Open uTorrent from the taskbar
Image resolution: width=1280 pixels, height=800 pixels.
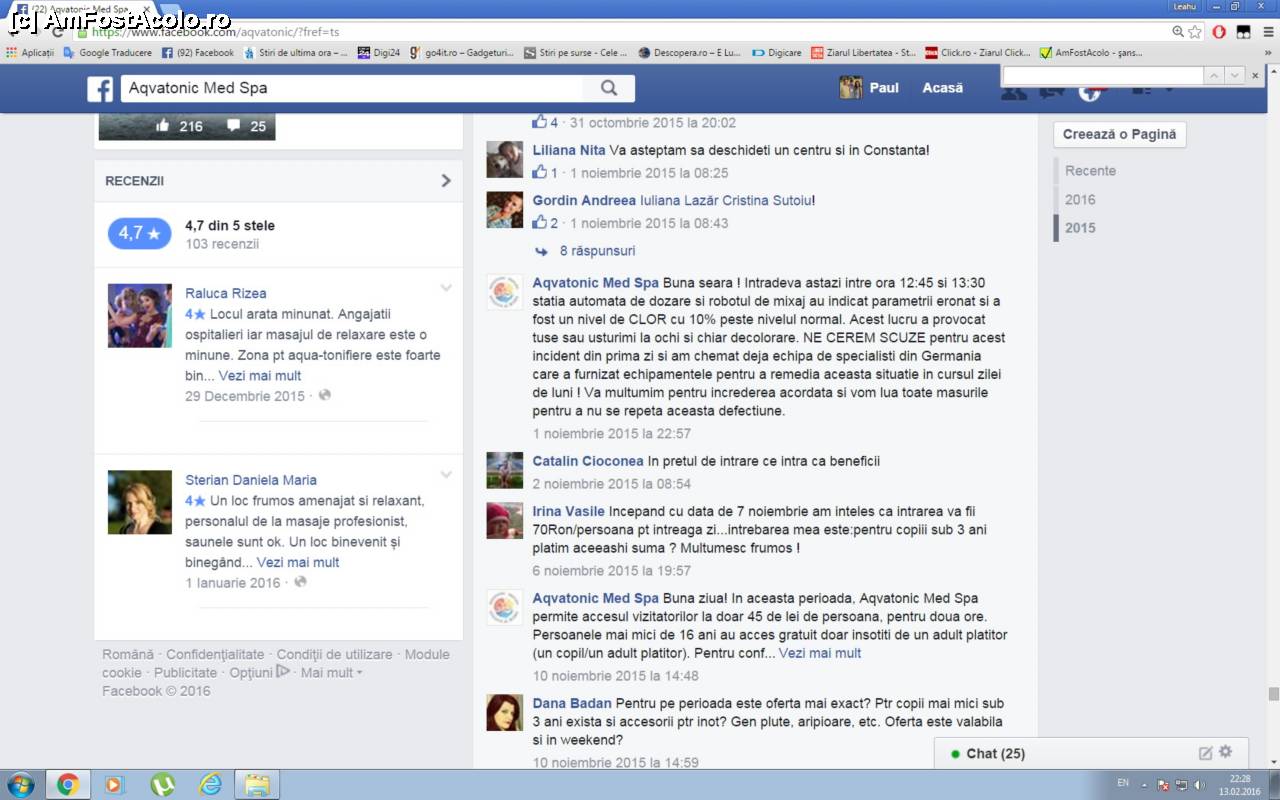162,784
